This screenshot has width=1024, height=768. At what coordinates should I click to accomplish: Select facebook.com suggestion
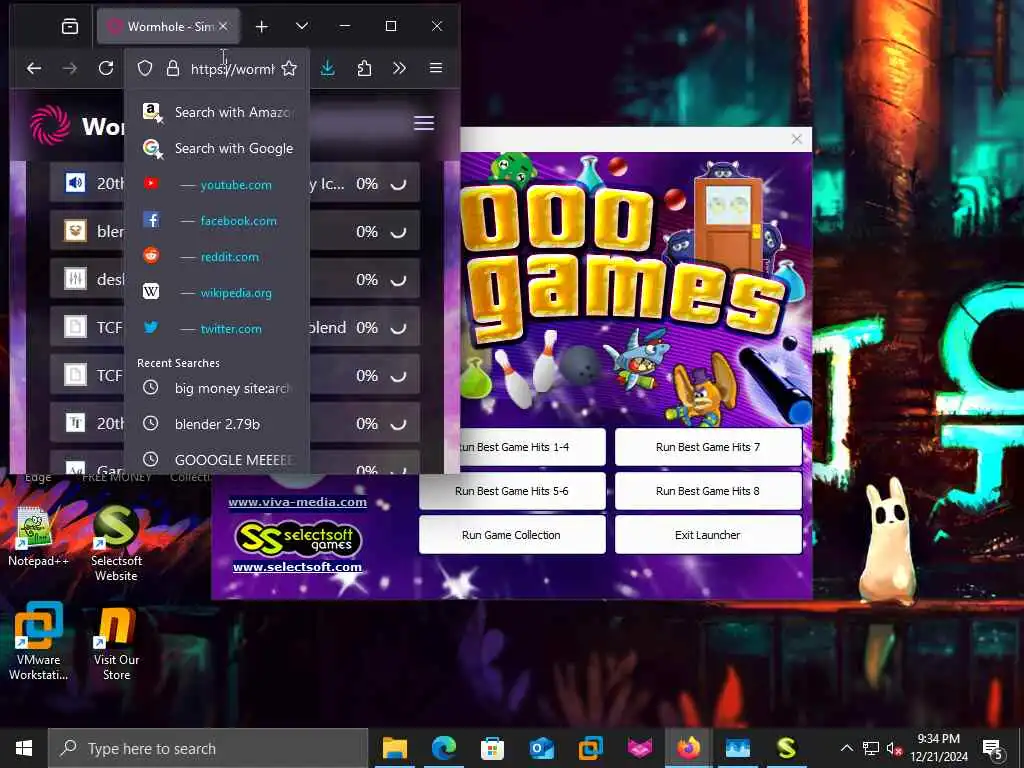click(217, 221)
